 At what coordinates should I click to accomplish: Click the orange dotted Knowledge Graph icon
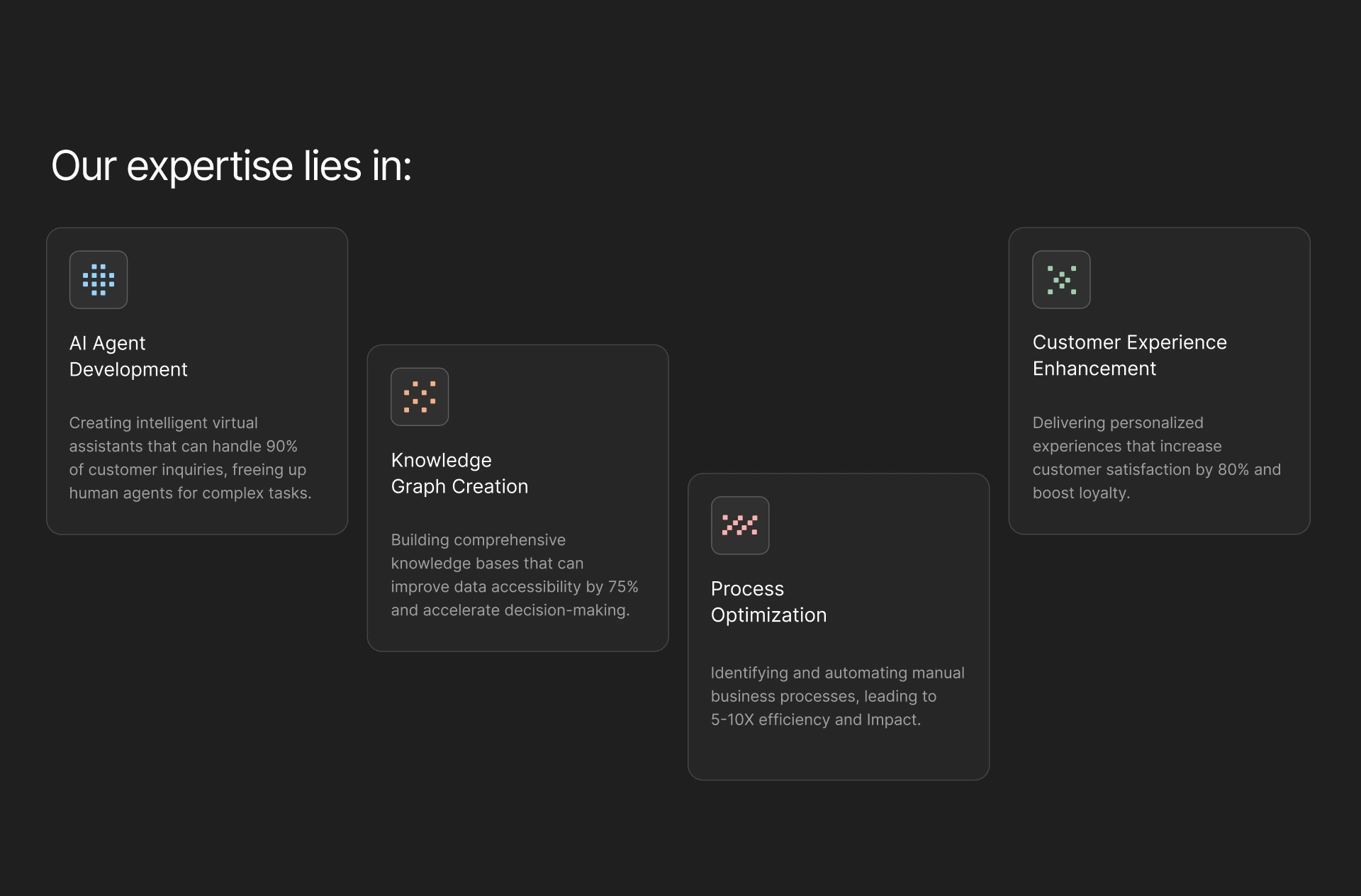point(420,397)
